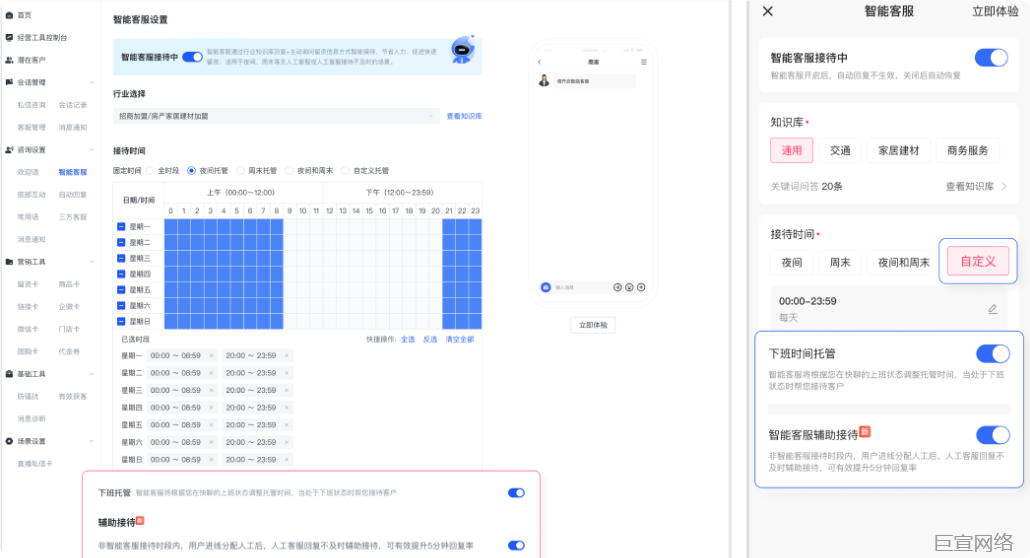Select the 自定义 reception time option
The width and height of the screenshot is (1030, 558).
[x=978, y=262]
